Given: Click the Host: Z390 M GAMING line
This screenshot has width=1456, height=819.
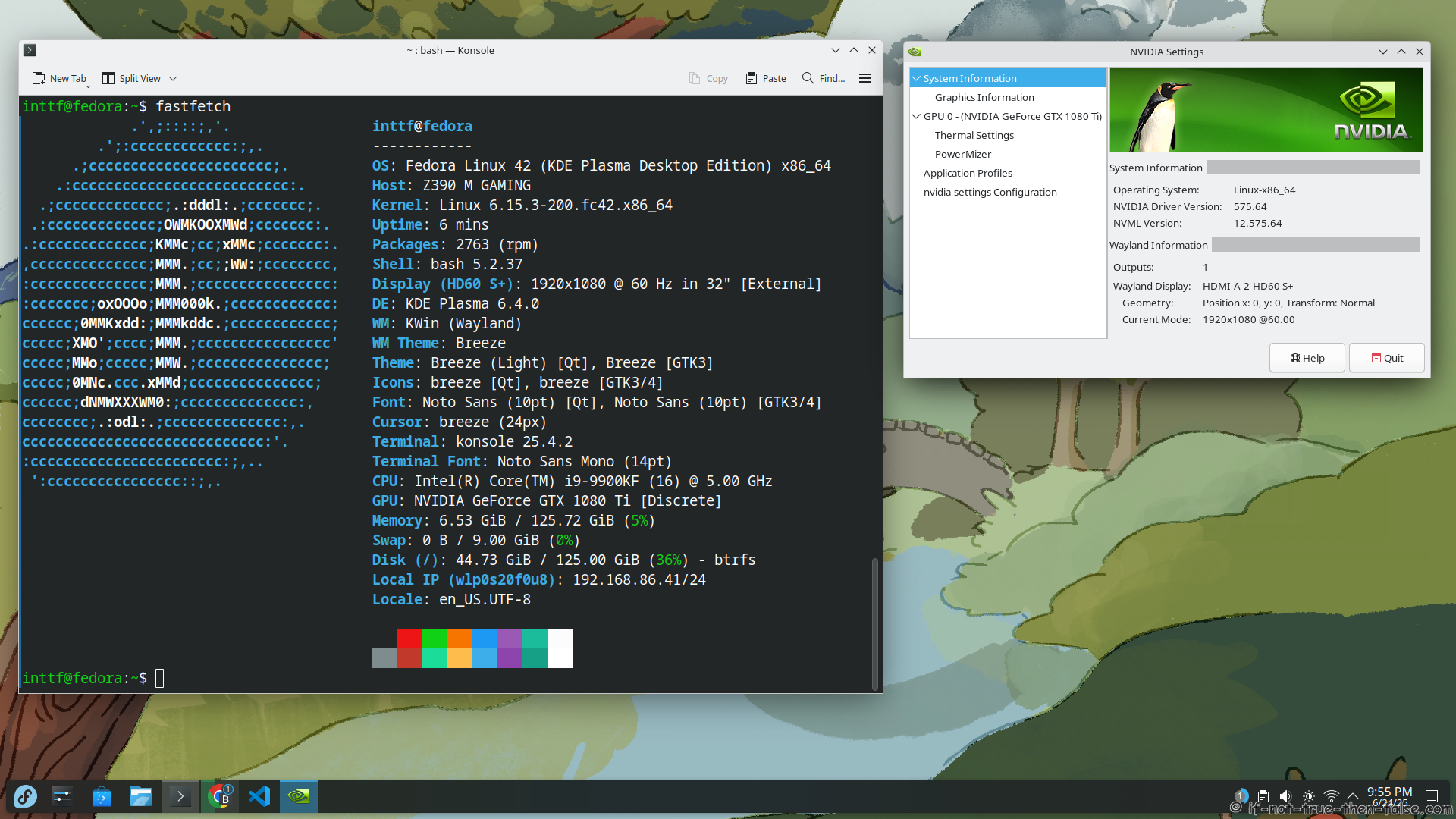Looking at the screenshot, I should [x=451, y=185].
